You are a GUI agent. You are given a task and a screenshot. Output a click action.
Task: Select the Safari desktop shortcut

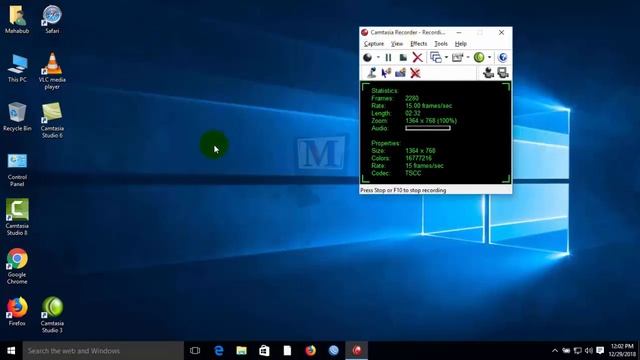coord(52,20)
